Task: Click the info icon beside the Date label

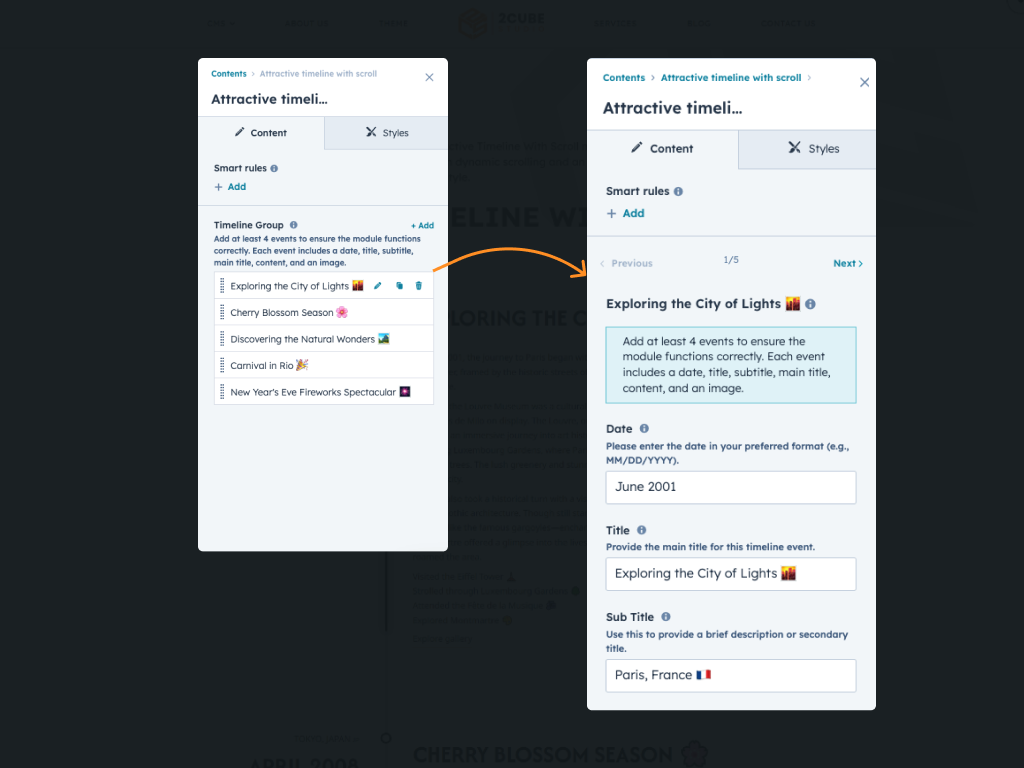Action: pos(644,429)
